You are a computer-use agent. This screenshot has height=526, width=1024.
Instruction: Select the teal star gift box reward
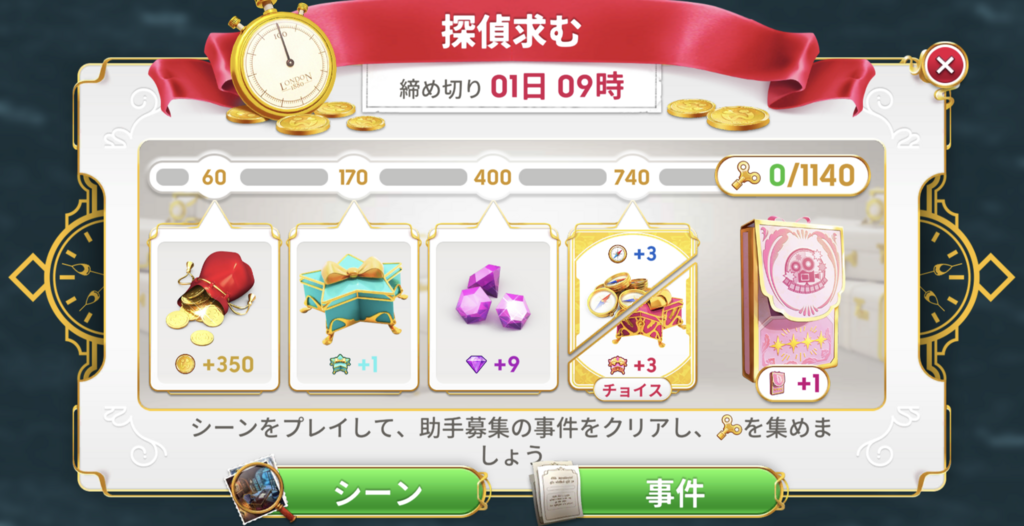click(x=354, y=306)
